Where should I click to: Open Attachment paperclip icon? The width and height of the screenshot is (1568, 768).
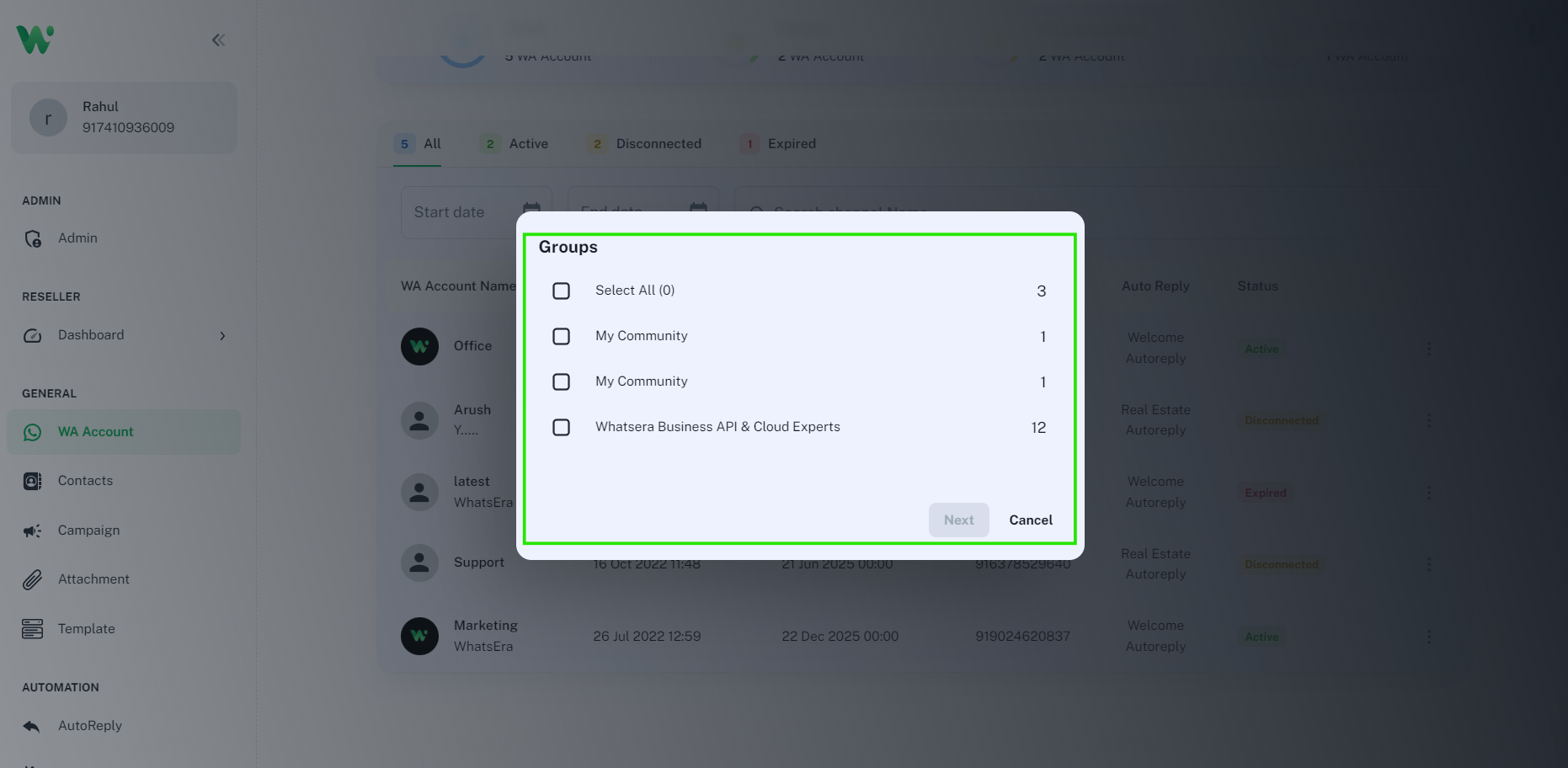click(33, 579)
